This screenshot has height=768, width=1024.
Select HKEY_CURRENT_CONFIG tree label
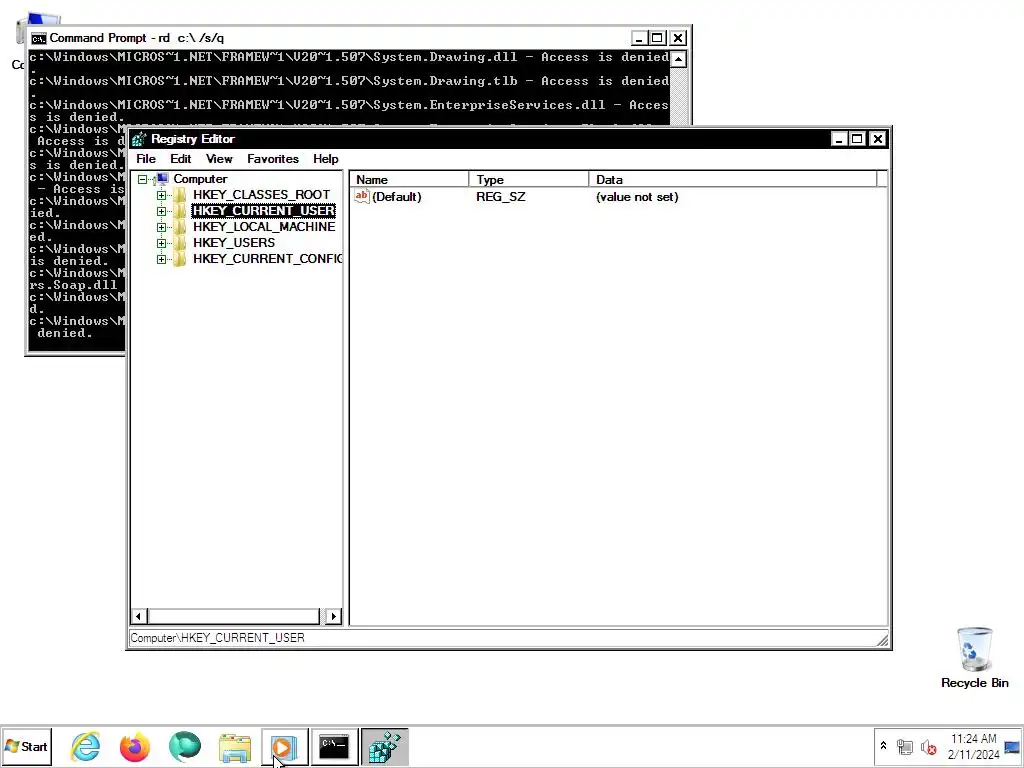267,259
